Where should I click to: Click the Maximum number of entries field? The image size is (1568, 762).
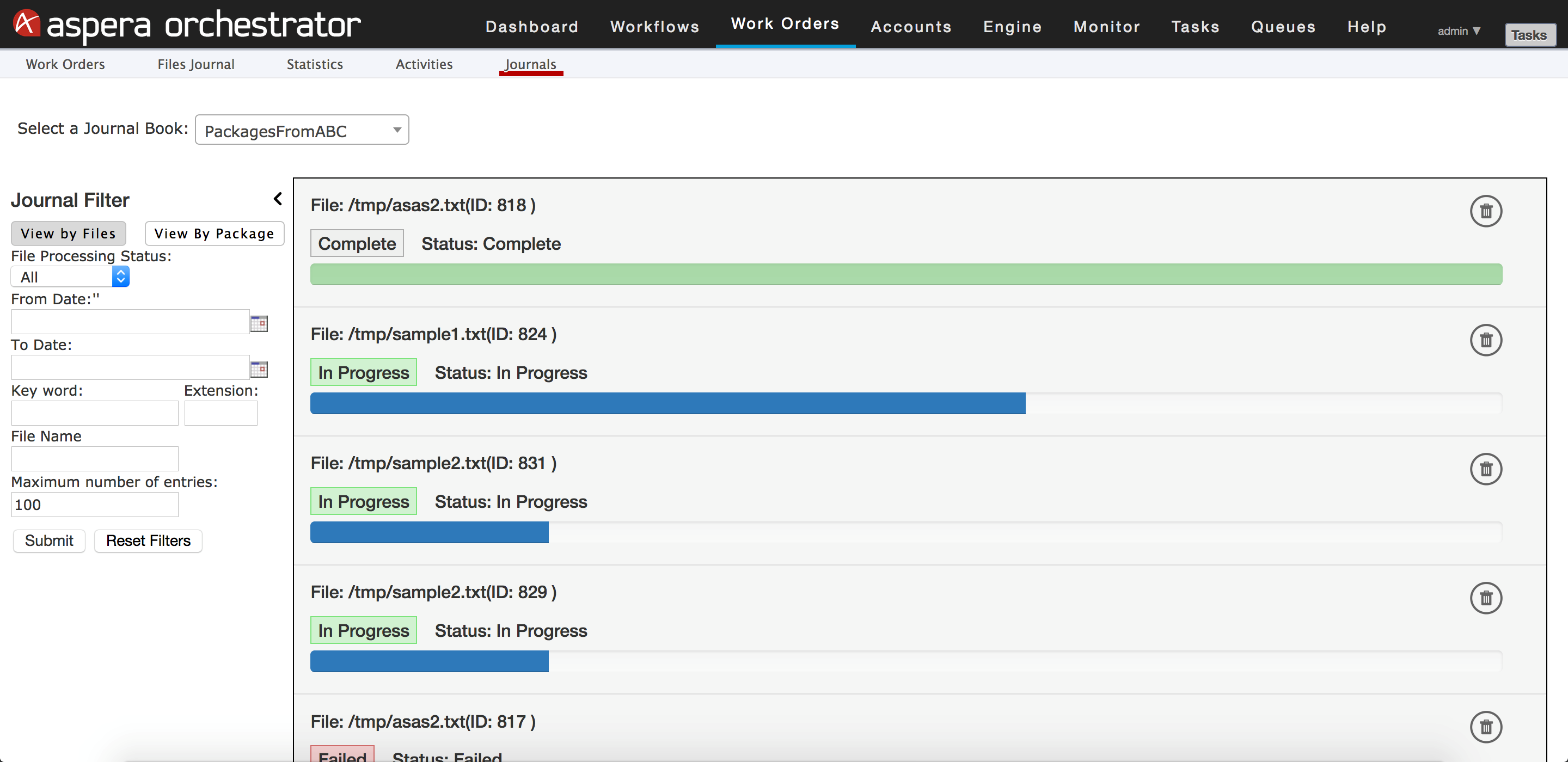(94, 505)
